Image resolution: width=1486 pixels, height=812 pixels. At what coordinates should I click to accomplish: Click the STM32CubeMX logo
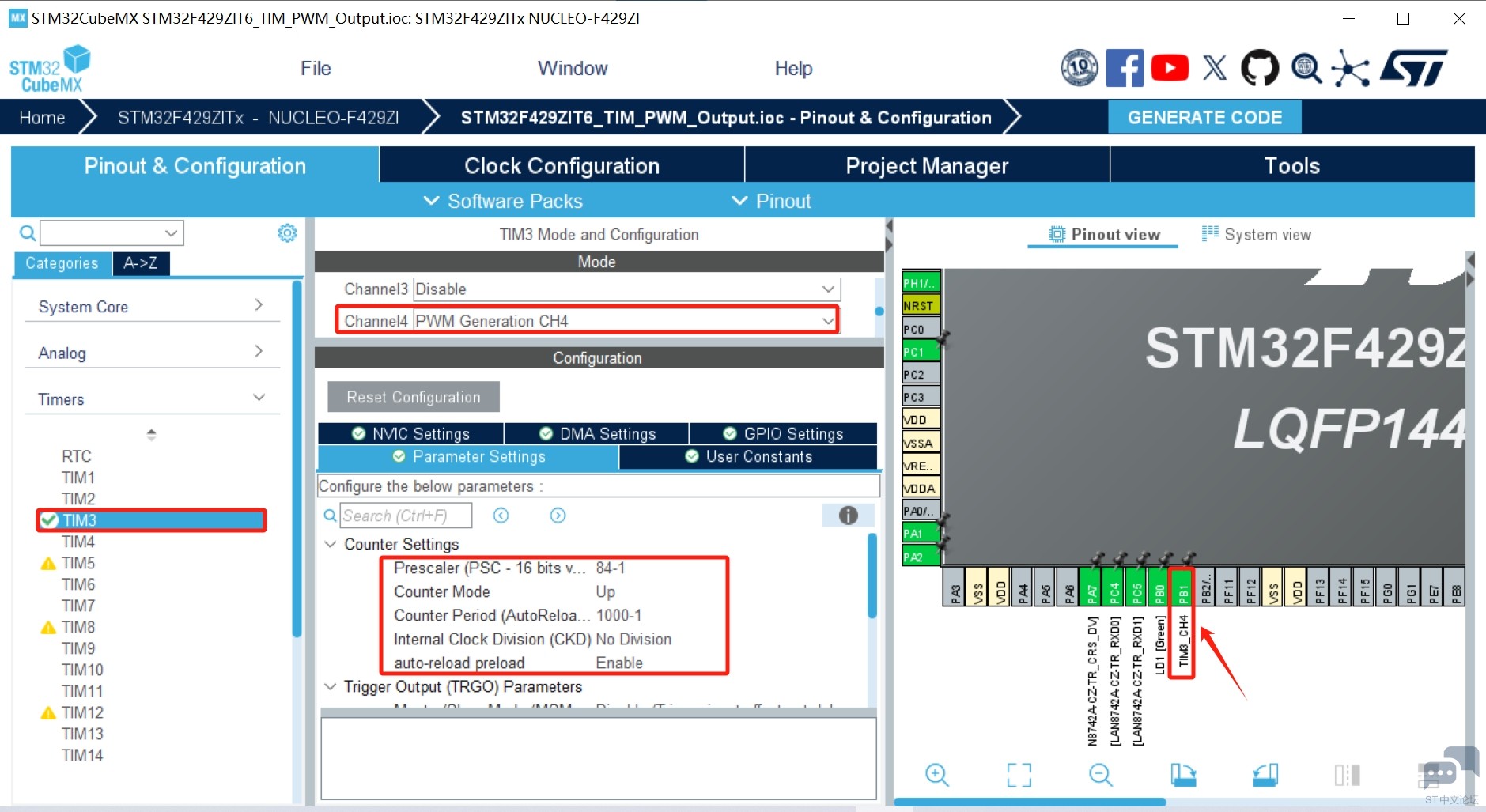tap(49, 70)
